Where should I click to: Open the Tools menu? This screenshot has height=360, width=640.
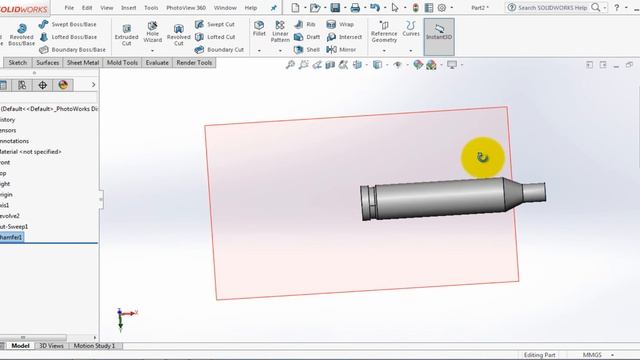[x=151, y=8]
